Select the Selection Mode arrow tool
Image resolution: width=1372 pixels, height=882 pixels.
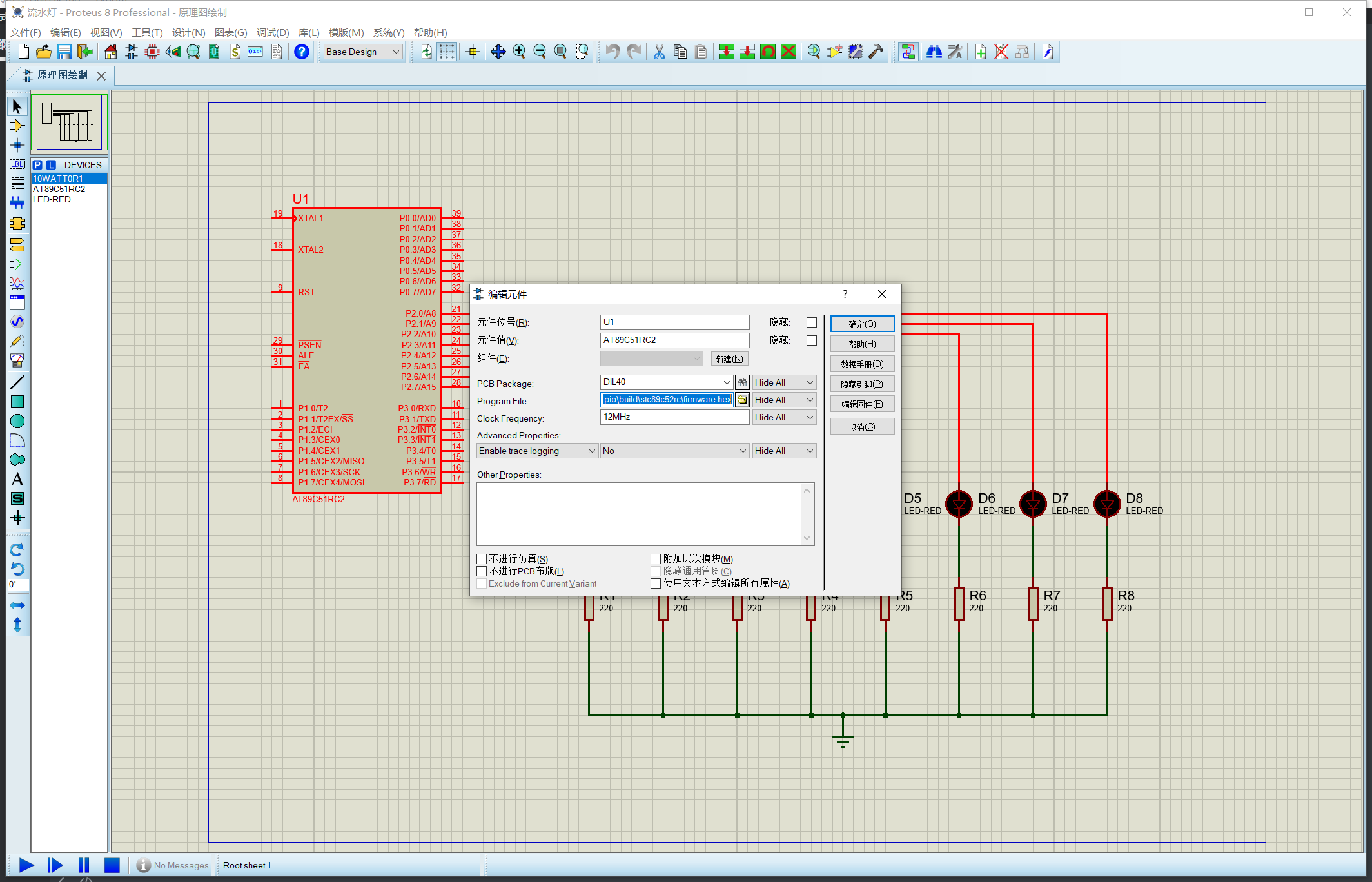[17, 106]
